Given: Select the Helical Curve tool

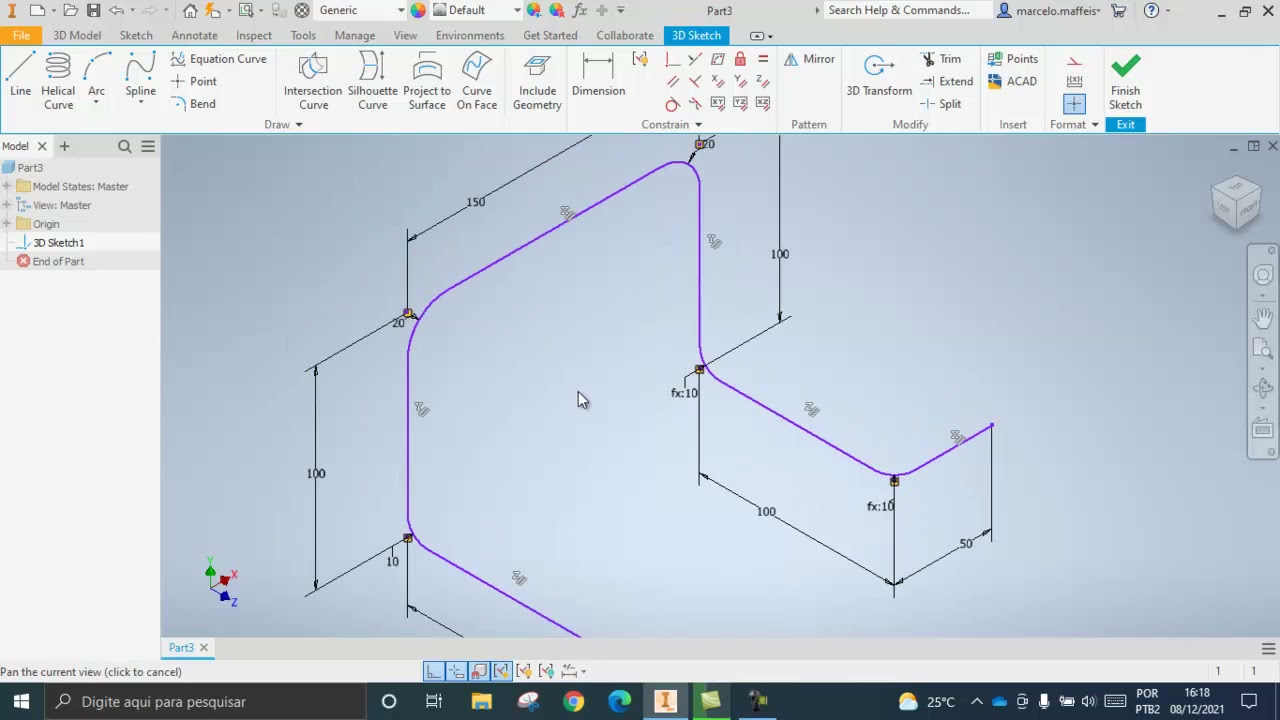Looking at the screenshot, I should pos(58,80).
